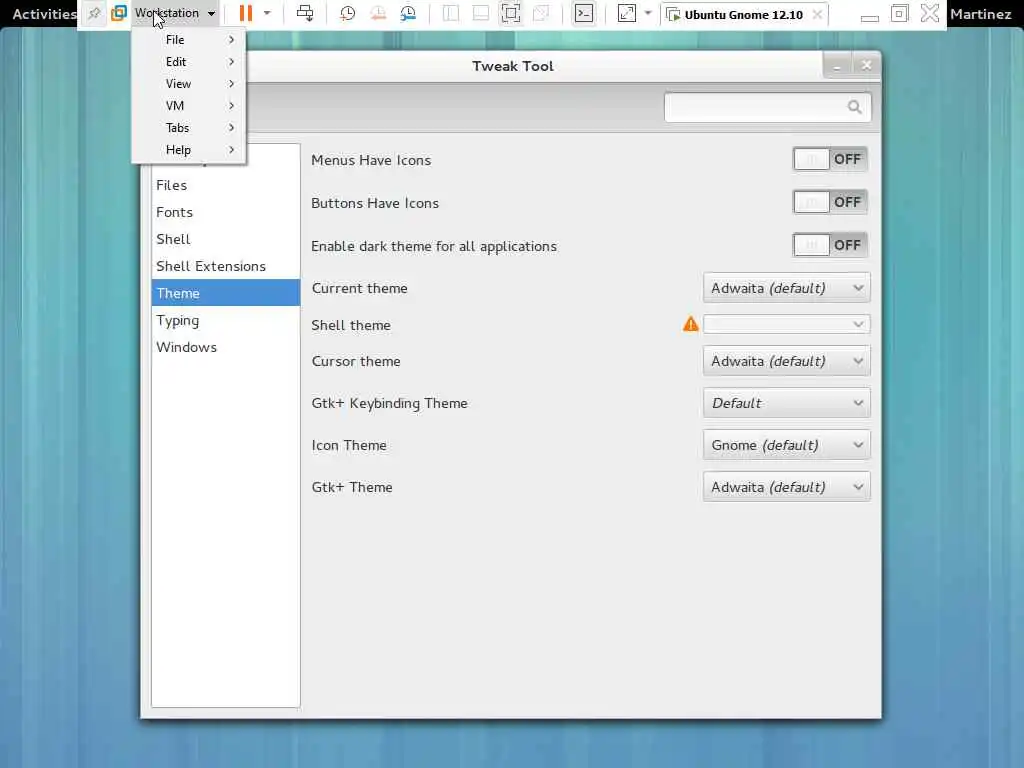The image size is (1024, 768).
Task: Click the send Ctrl+Alt+Del icon
Action: coord(305,13)
